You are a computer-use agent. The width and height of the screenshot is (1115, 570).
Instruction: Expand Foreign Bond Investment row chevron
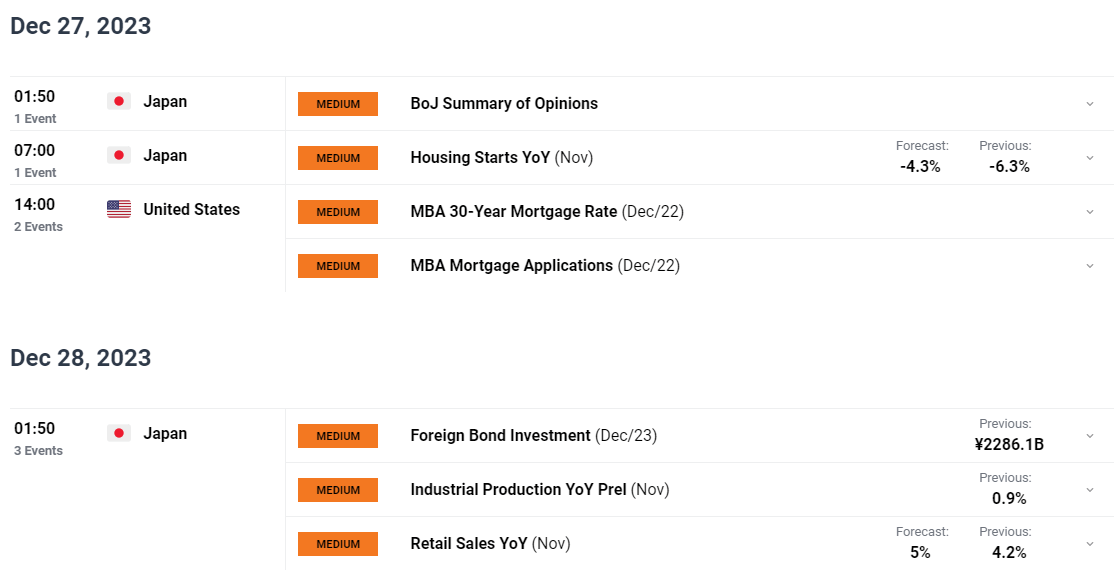tap(1089, 436)
